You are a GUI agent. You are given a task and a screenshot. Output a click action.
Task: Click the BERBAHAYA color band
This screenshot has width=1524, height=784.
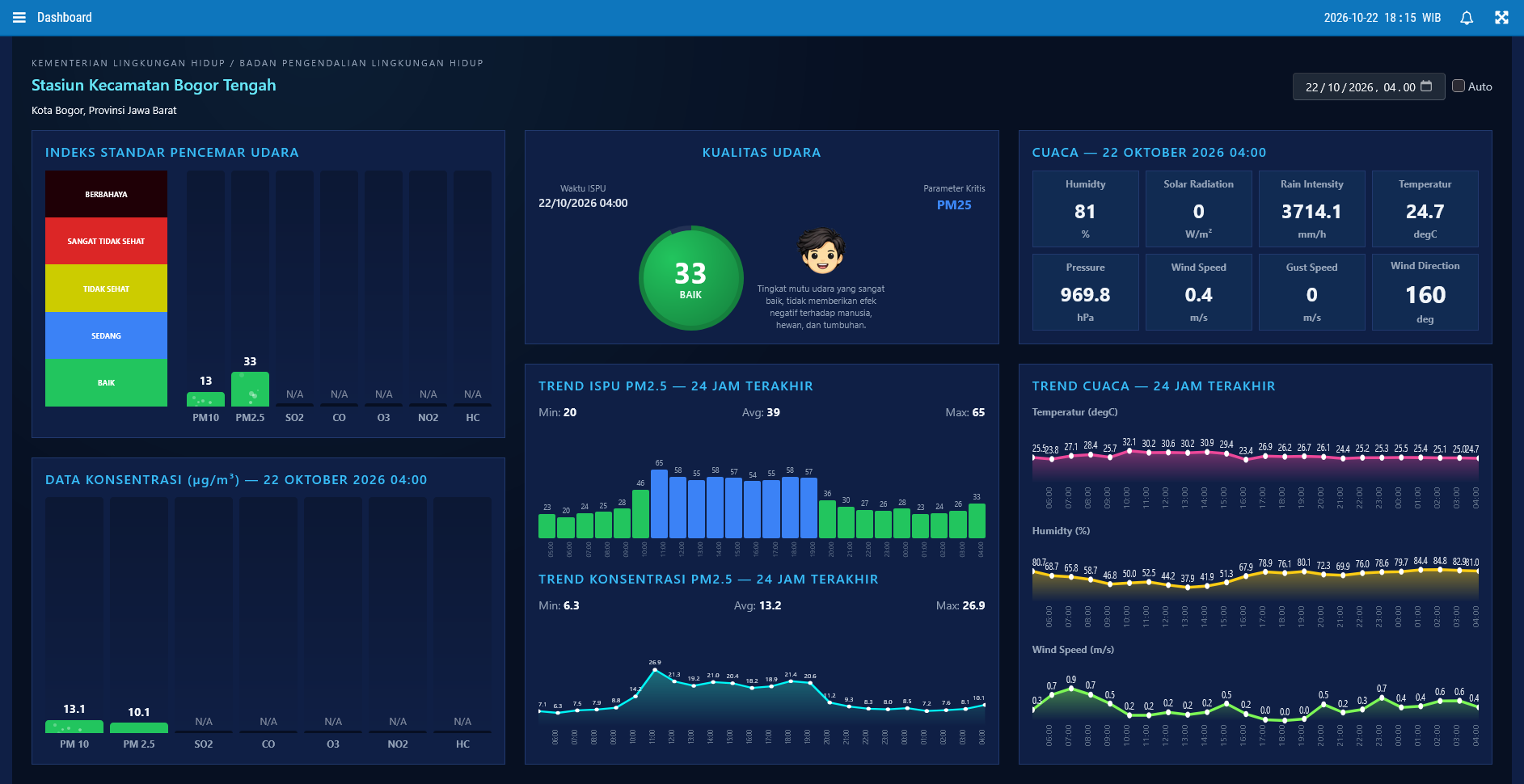coord(106,194)
